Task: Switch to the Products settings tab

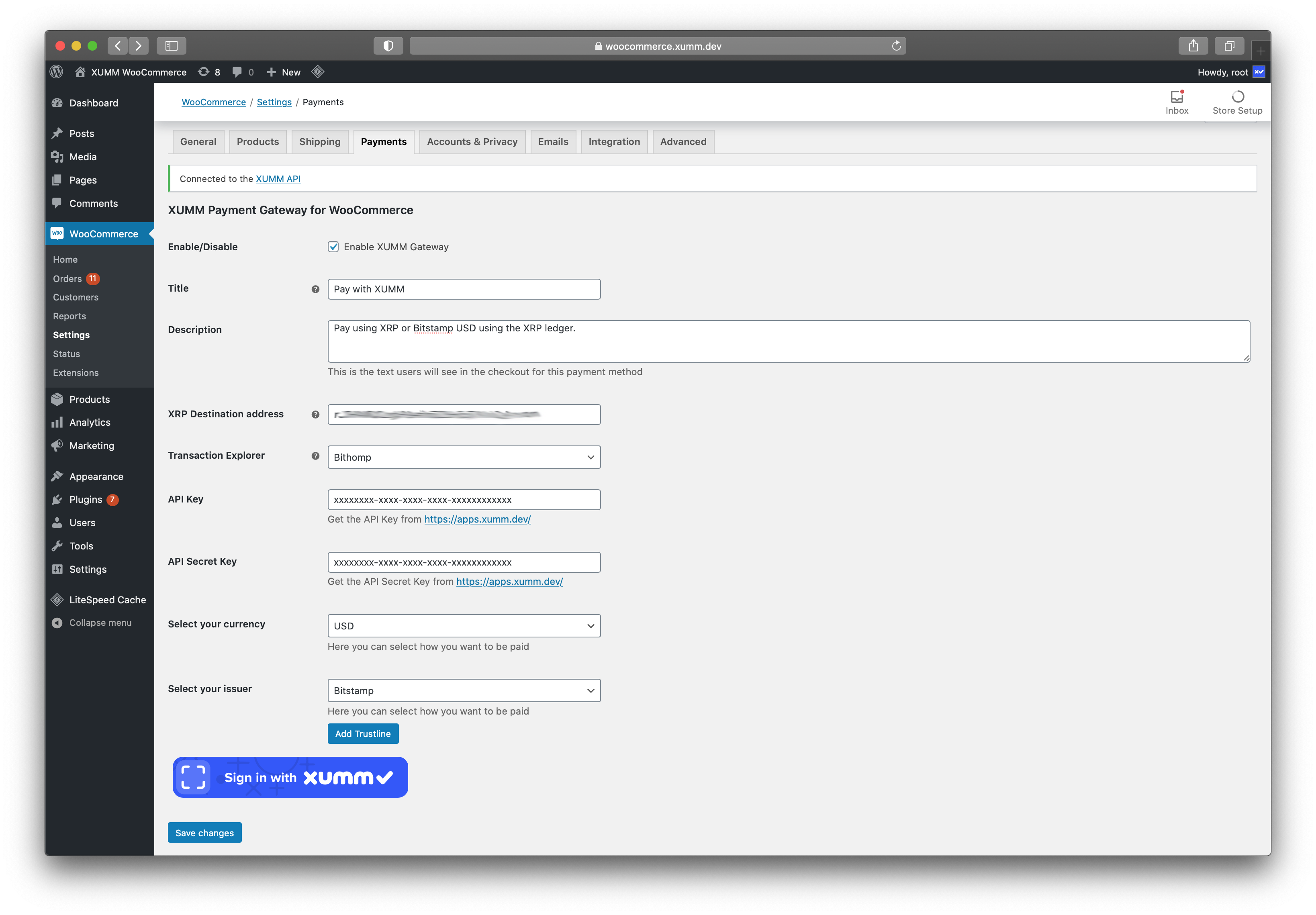Action: (257, 141)
